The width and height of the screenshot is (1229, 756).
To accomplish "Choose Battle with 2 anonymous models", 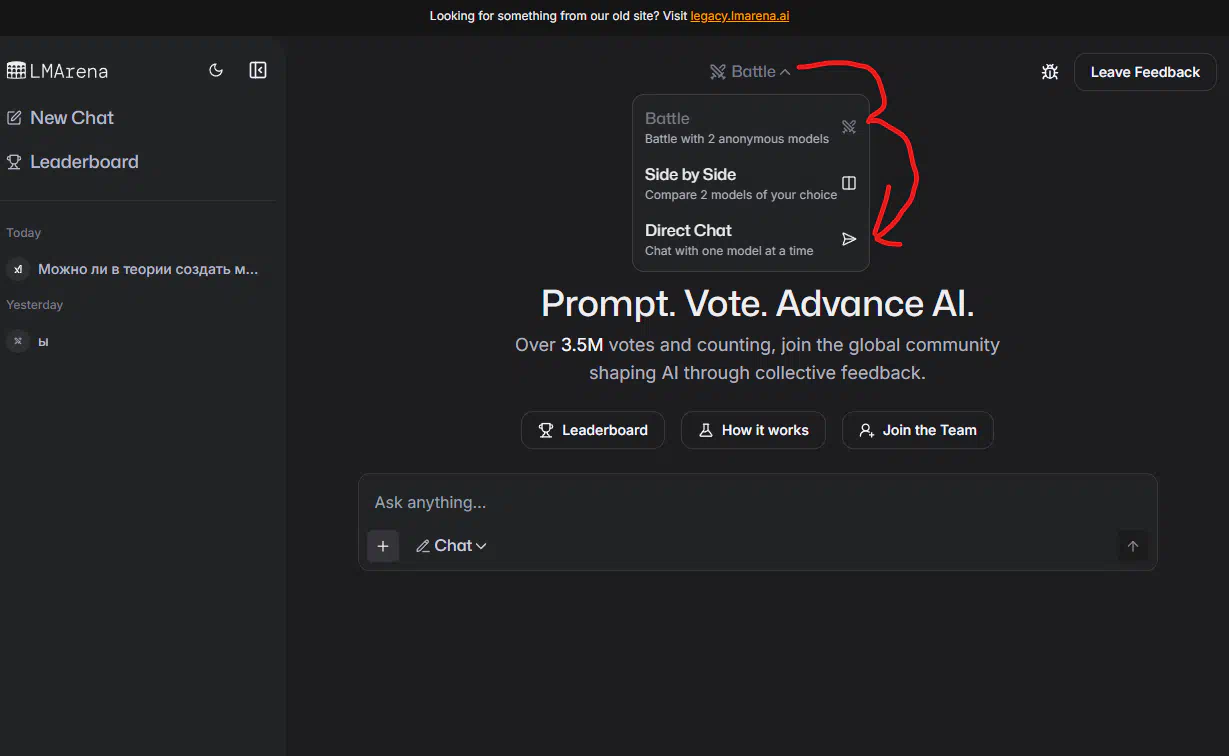I will pos(751,127).
